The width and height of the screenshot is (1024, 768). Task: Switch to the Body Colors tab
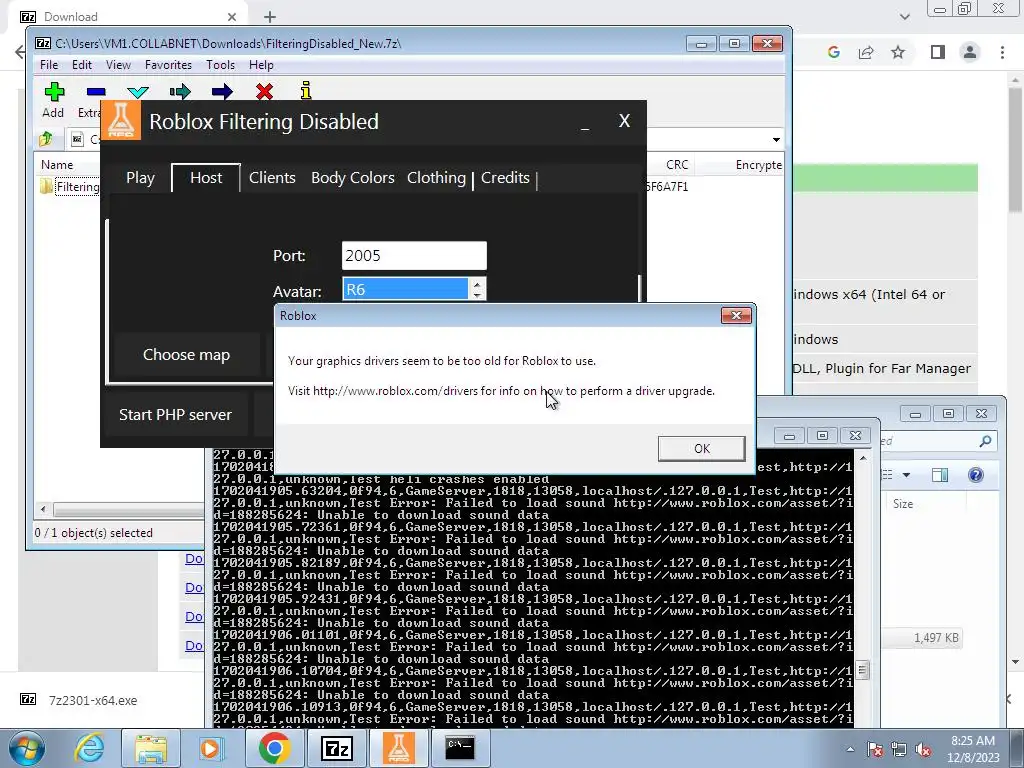point(353,178)
